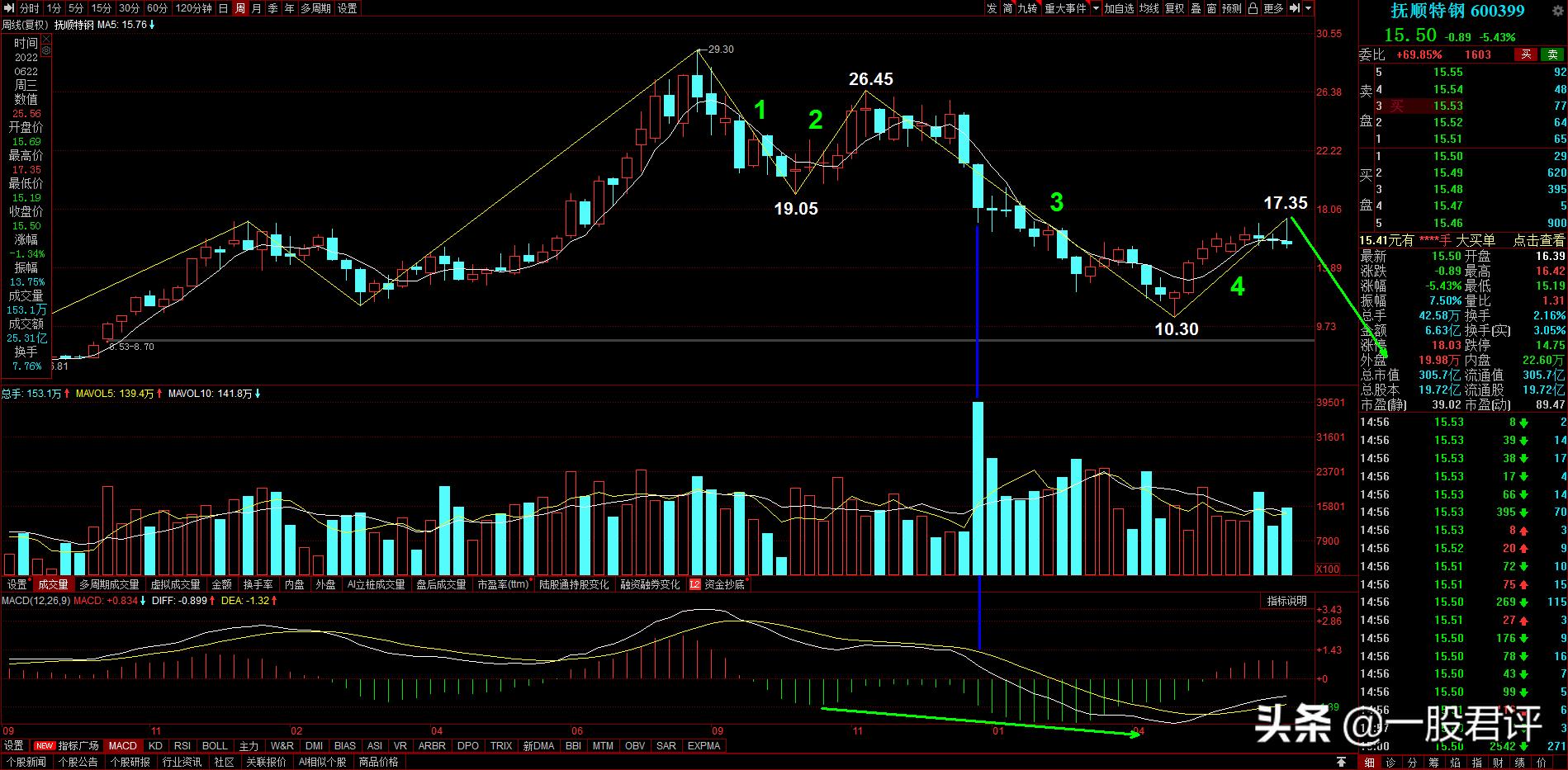Select the 周 weekly period tab

point(240,8)
